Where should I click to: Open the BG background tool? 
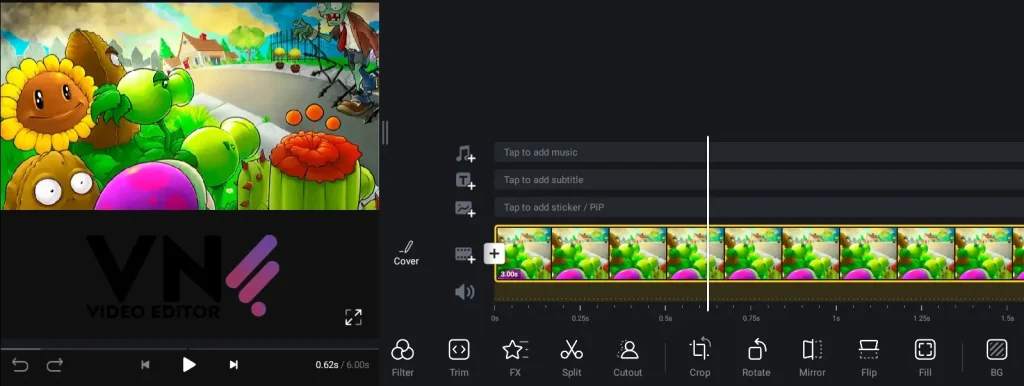coord(997,357)
